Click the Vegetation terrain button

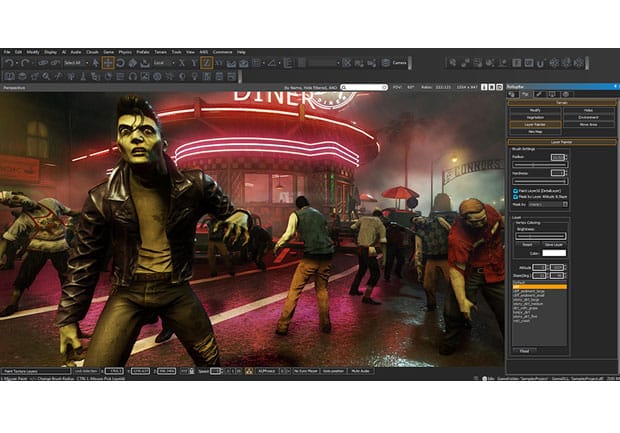(535, 117)
